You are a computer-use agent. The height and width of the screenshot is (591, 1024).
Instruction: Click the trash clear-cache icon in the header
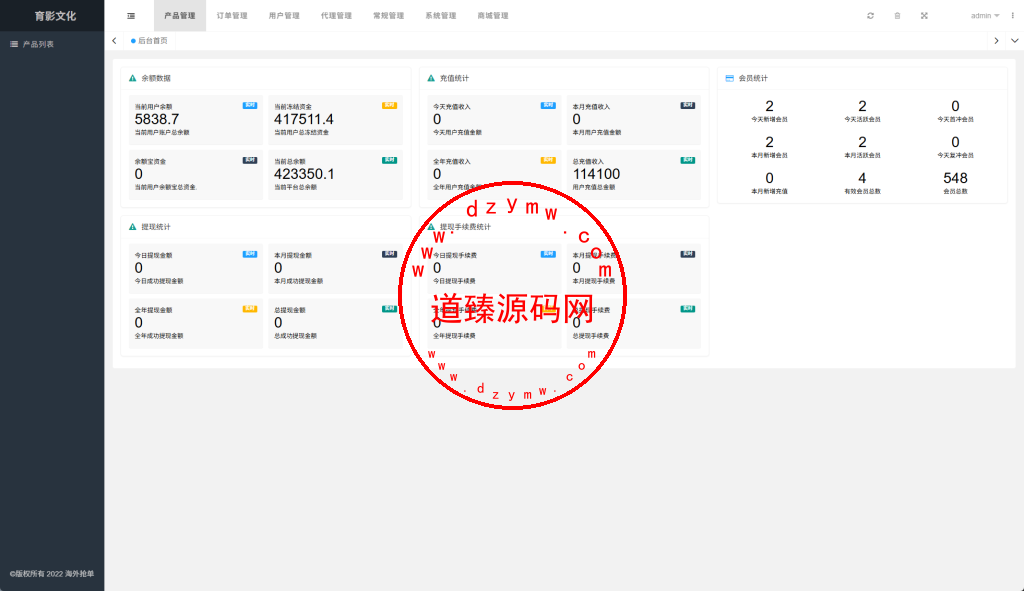click(x=897, y=16)
